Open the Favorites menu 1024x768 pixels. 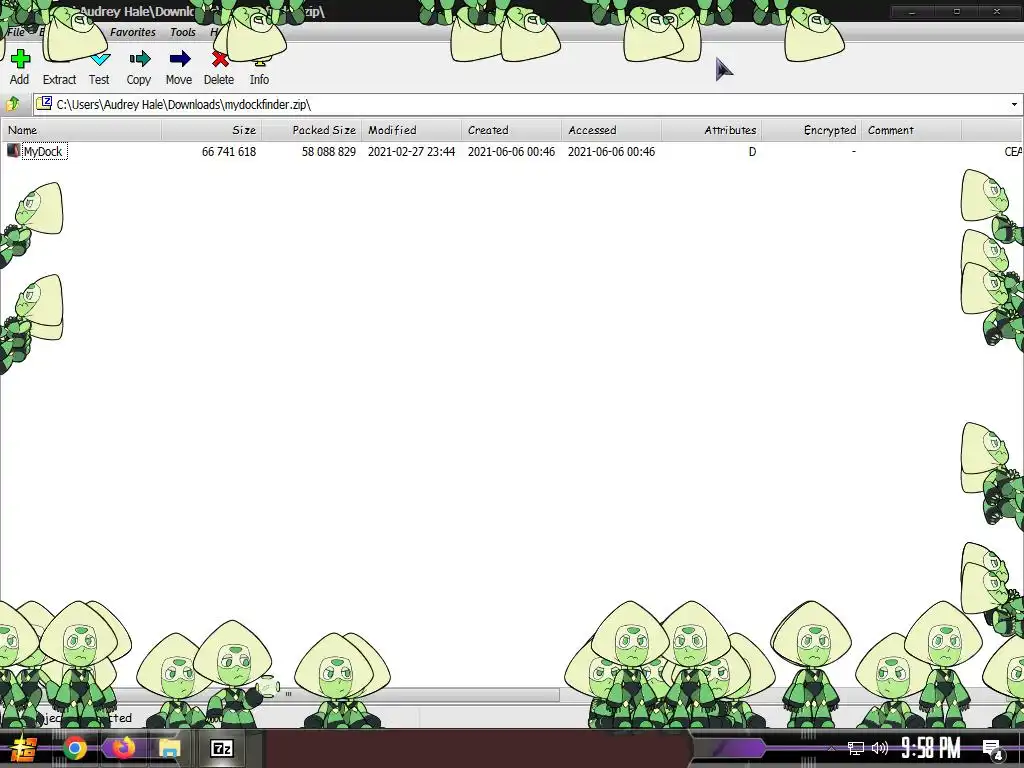[x=133, y=32]
